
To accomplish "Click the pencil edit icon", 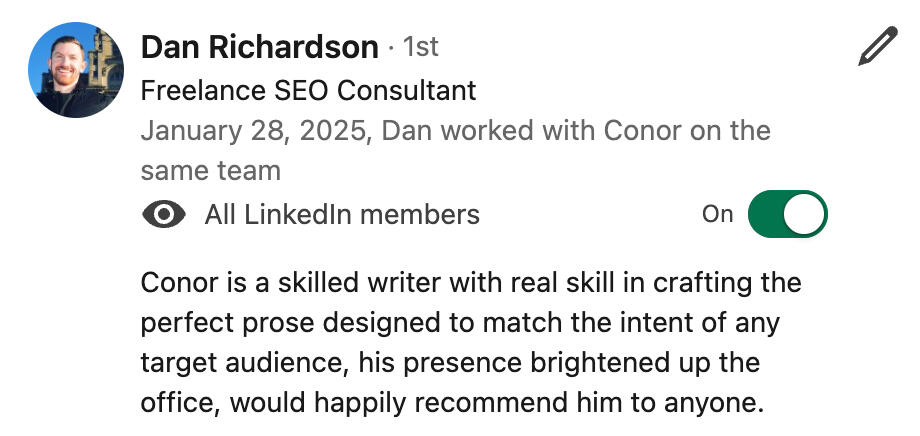I will (877, 47).
